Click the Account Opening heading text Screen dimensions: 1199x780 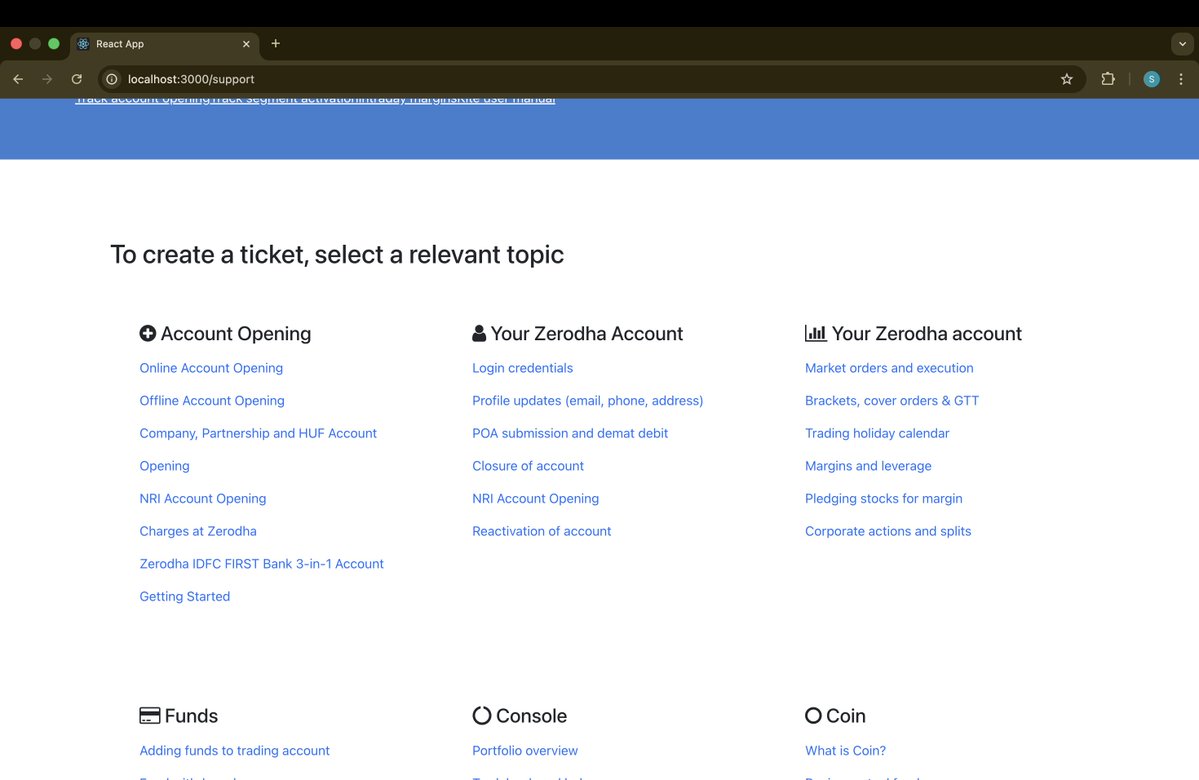pyautogui.click(x=236, y=333)
